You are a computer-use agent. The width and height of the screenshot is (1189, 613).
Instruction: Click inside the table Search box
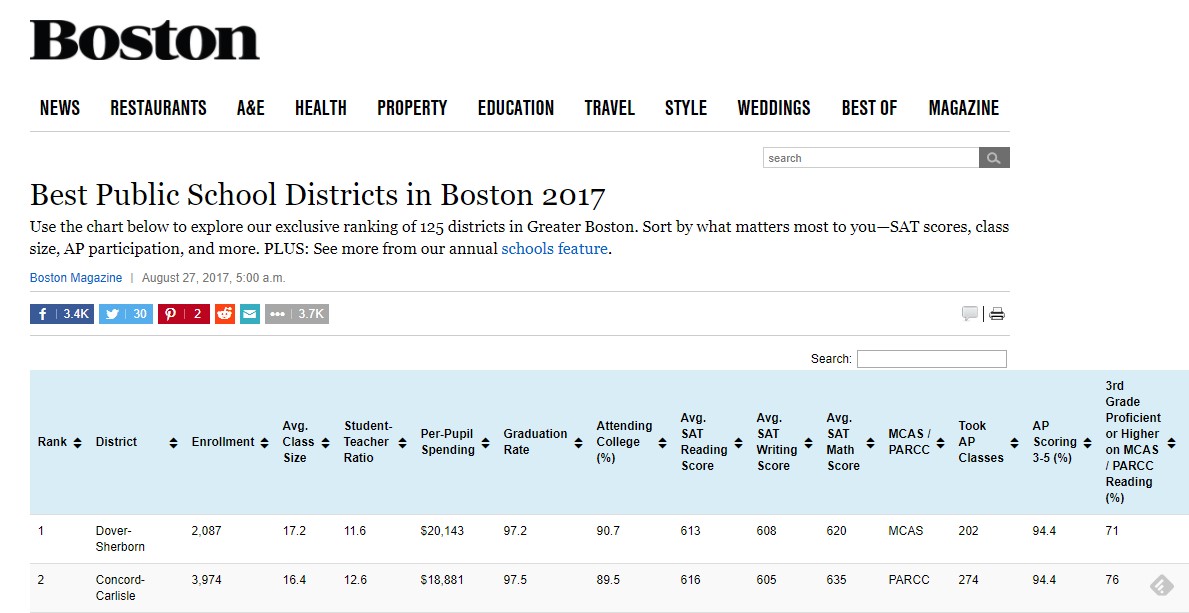click(932, 358)
